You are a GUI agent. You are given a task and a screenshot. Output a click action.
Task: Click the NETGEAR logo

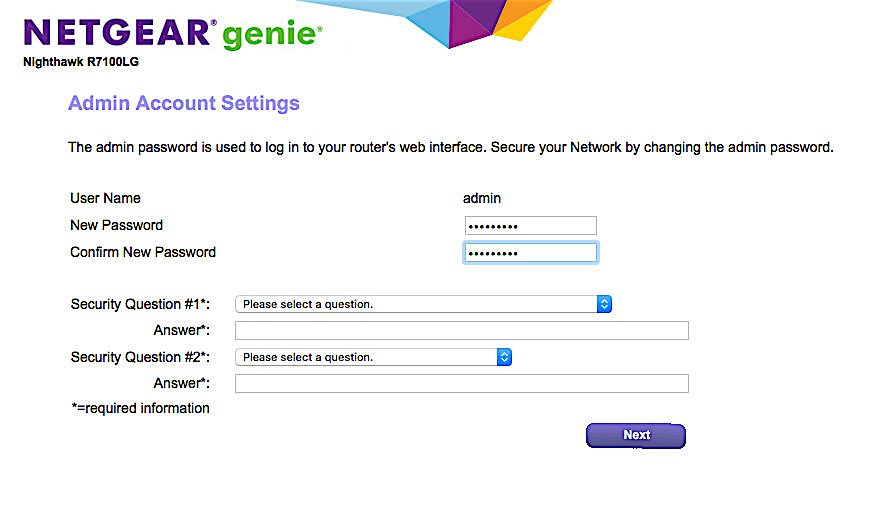tap(118, 33)
